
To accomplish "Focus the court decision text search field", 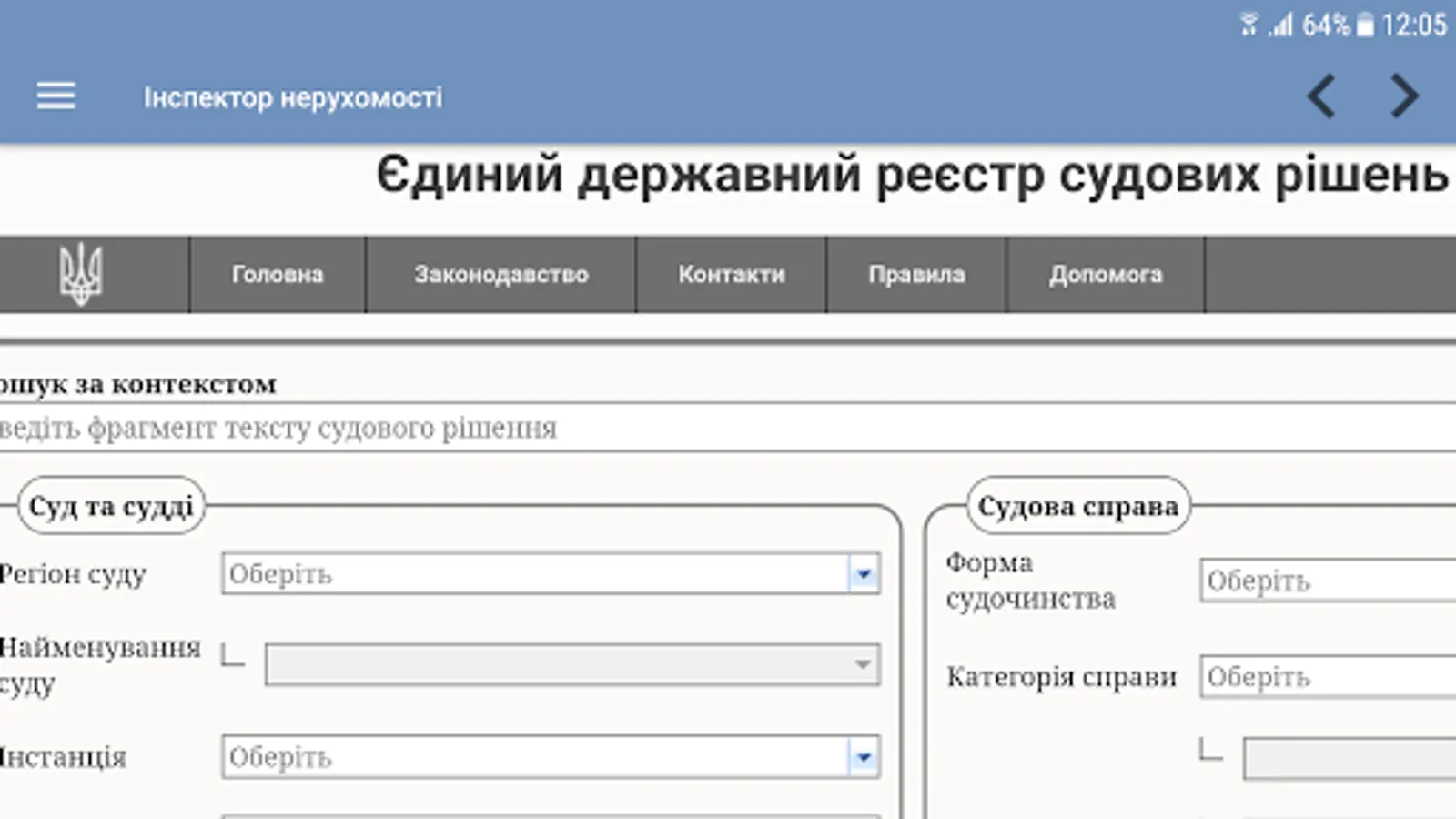I will point(728,428).
